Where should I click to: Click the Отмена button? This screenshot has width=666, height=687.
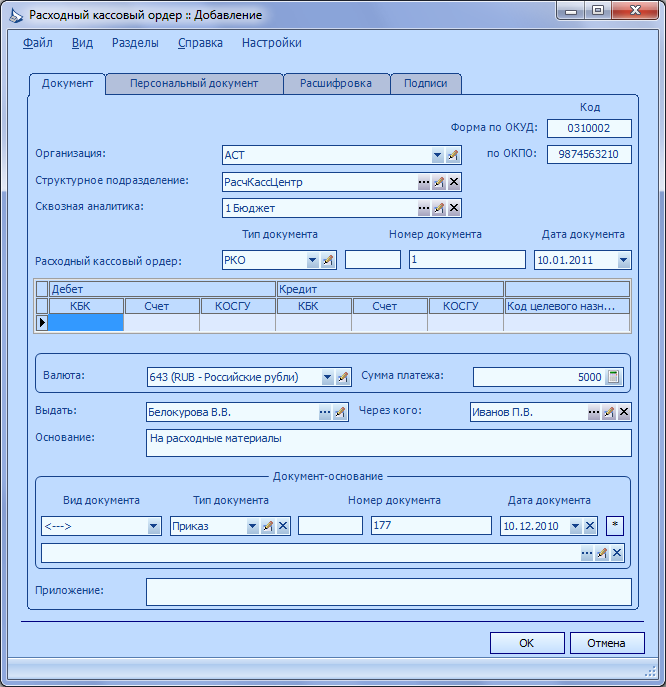pos(606,643)
